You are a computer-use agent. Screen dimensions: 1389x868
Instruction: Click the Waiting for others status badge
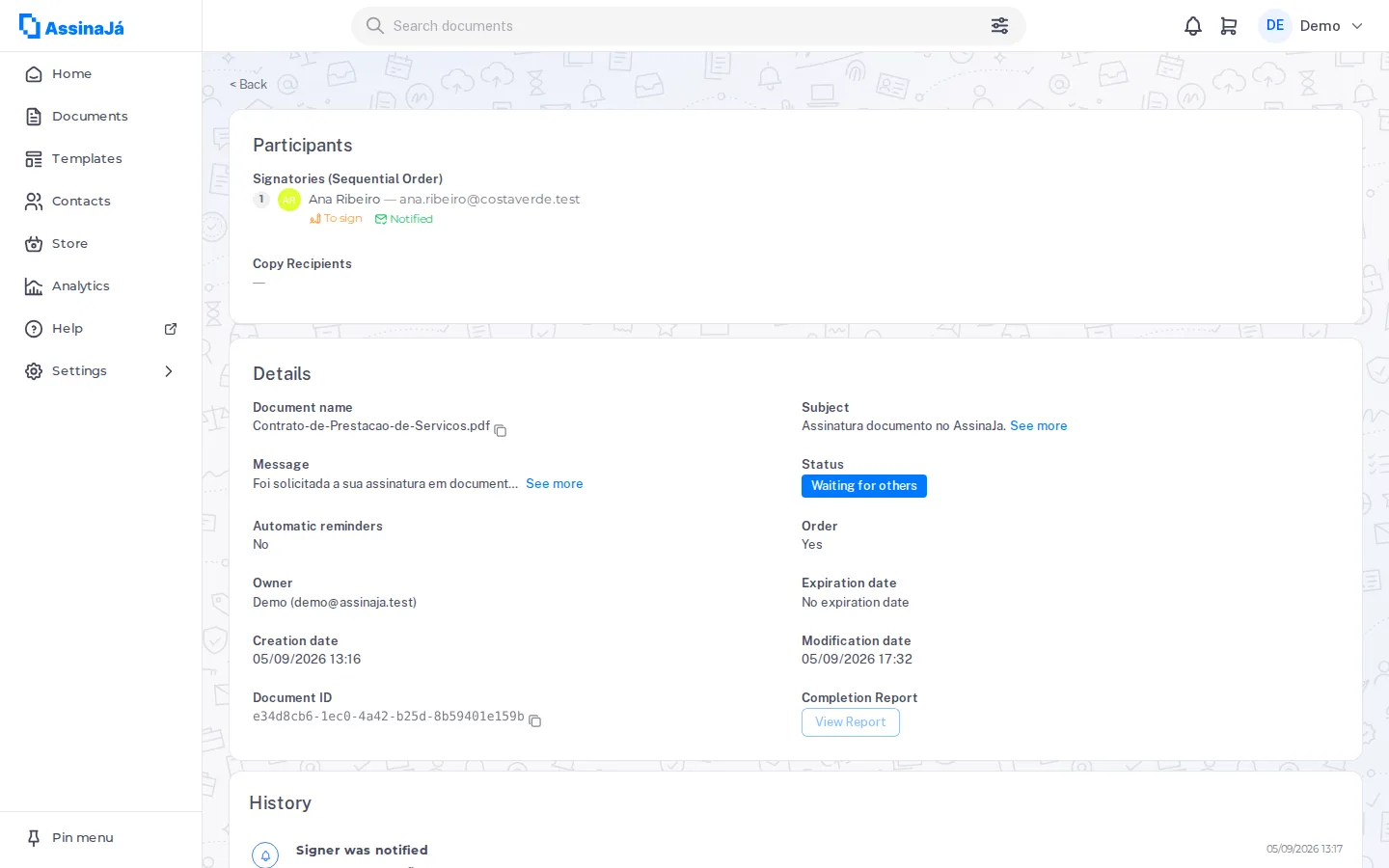tap(864, 486)
